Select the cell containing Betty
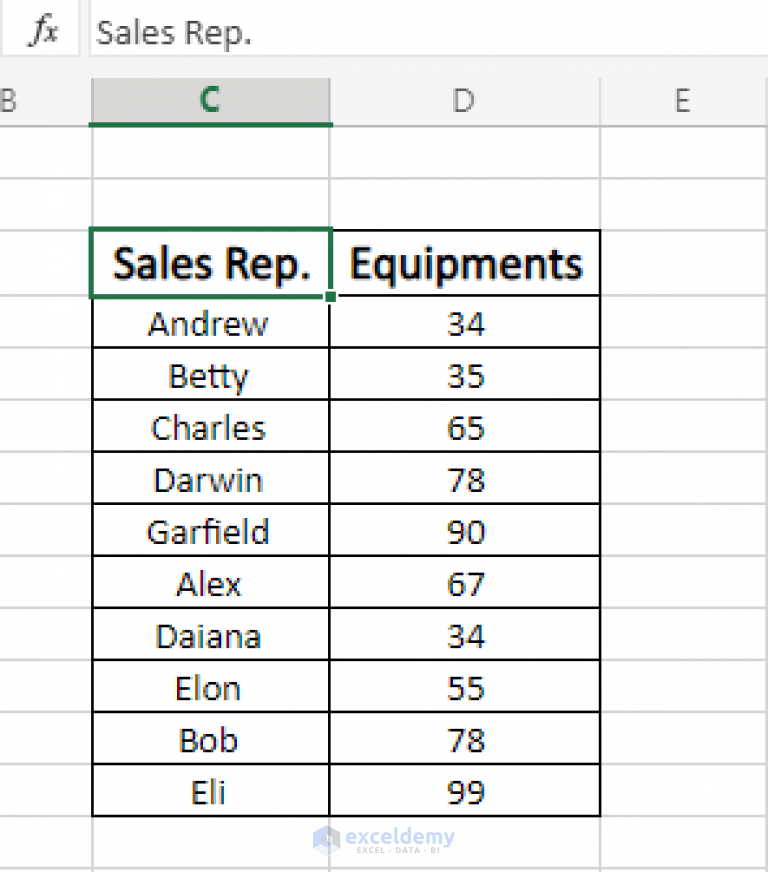The image size is (768, 872). tap(209, 375)
